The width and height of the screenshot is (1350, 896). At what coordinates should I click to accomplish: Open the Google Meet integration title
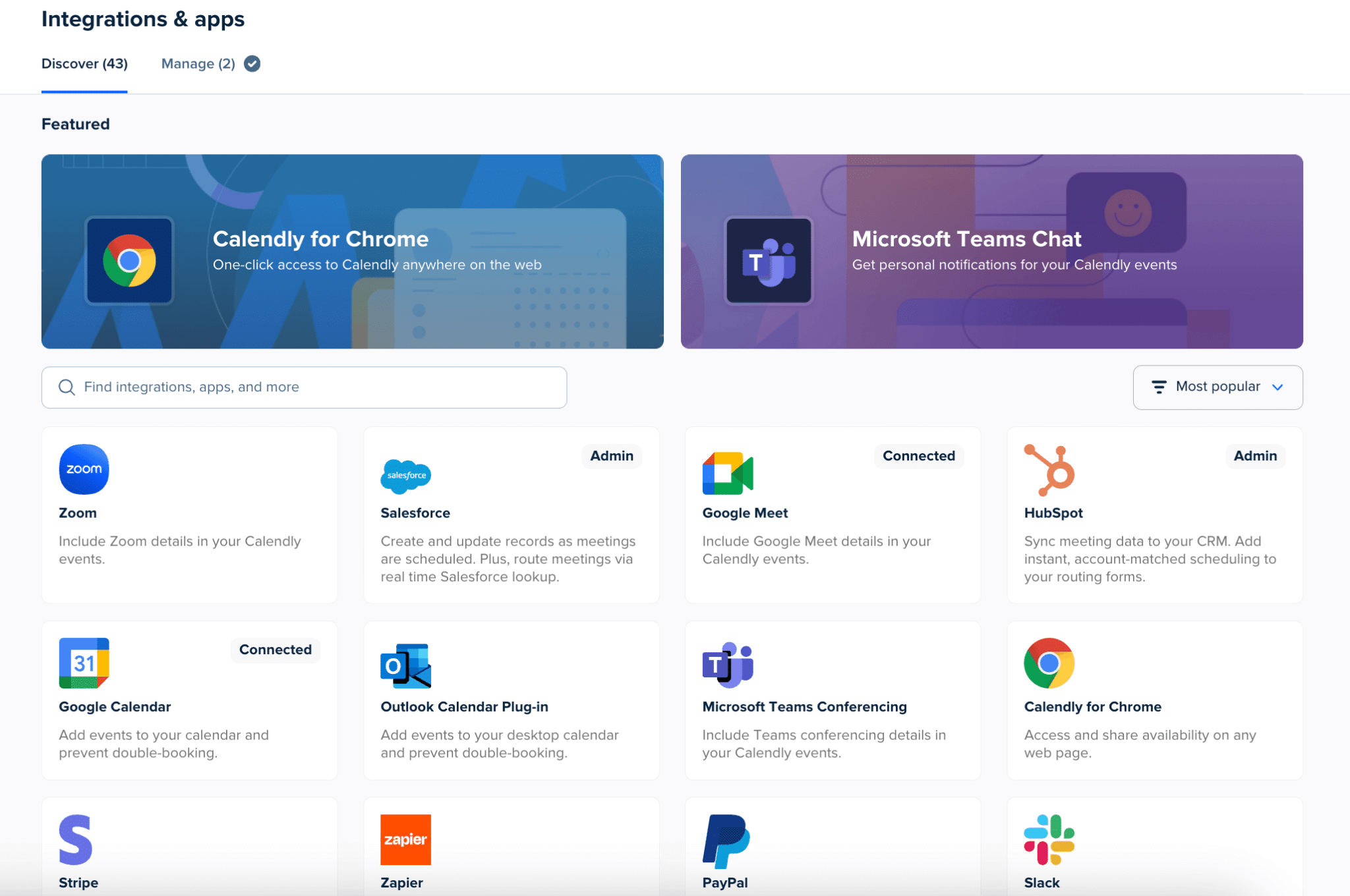pos(745,513)
